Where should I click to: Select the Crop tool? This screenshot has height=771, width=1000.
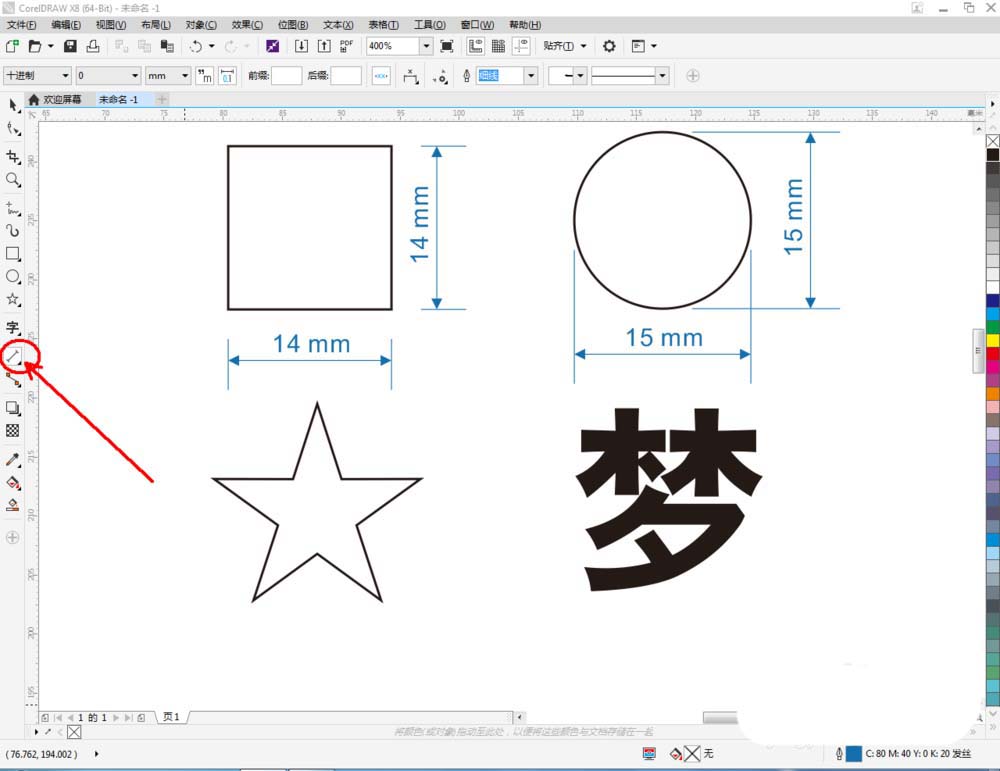tap(13, 157)
